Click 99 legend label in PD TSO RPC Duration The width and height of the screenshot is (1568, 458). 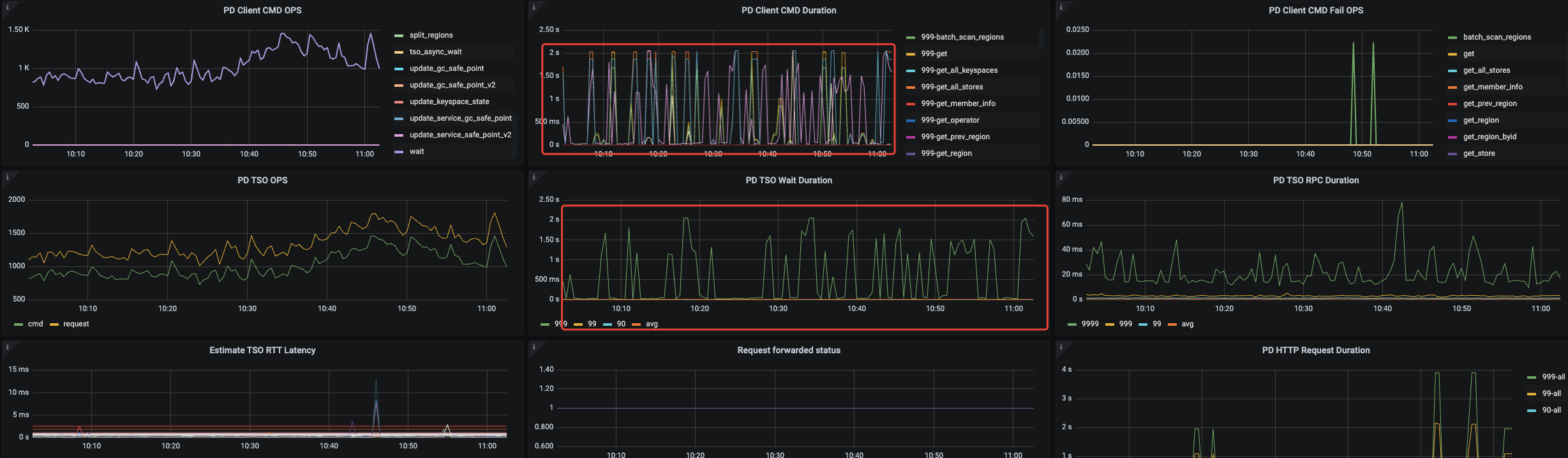[1156, 324]
